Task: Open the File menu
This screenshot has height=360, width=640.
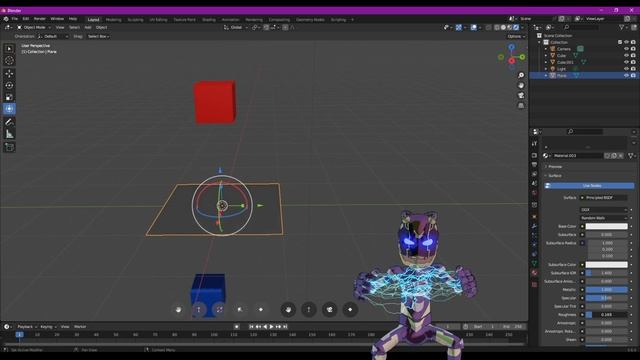Action: pos(15,19)
